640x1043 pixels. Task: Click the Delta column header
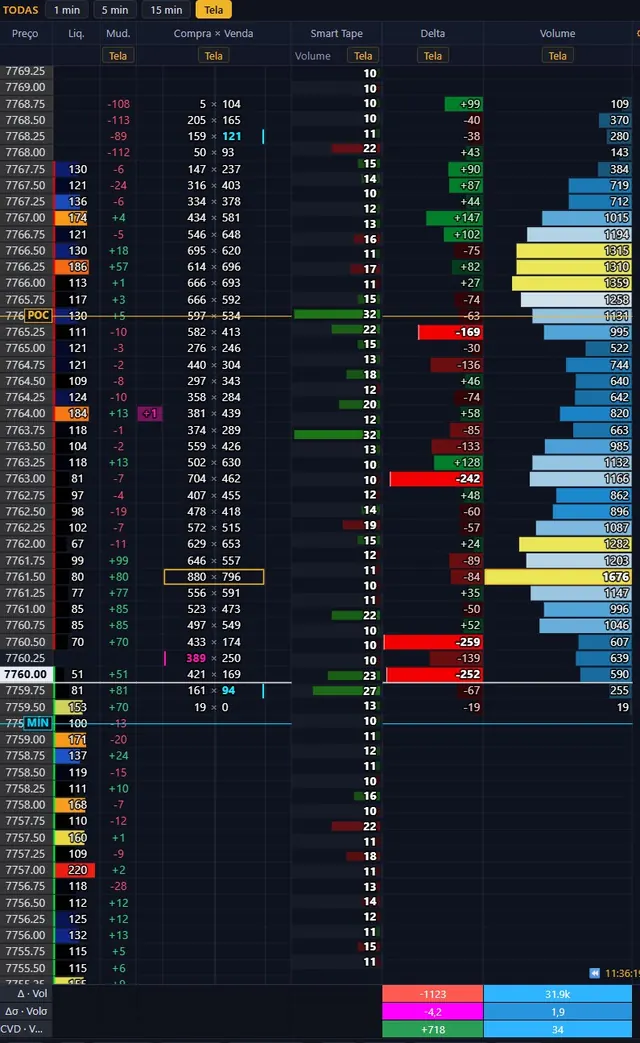tap(432, 33)
